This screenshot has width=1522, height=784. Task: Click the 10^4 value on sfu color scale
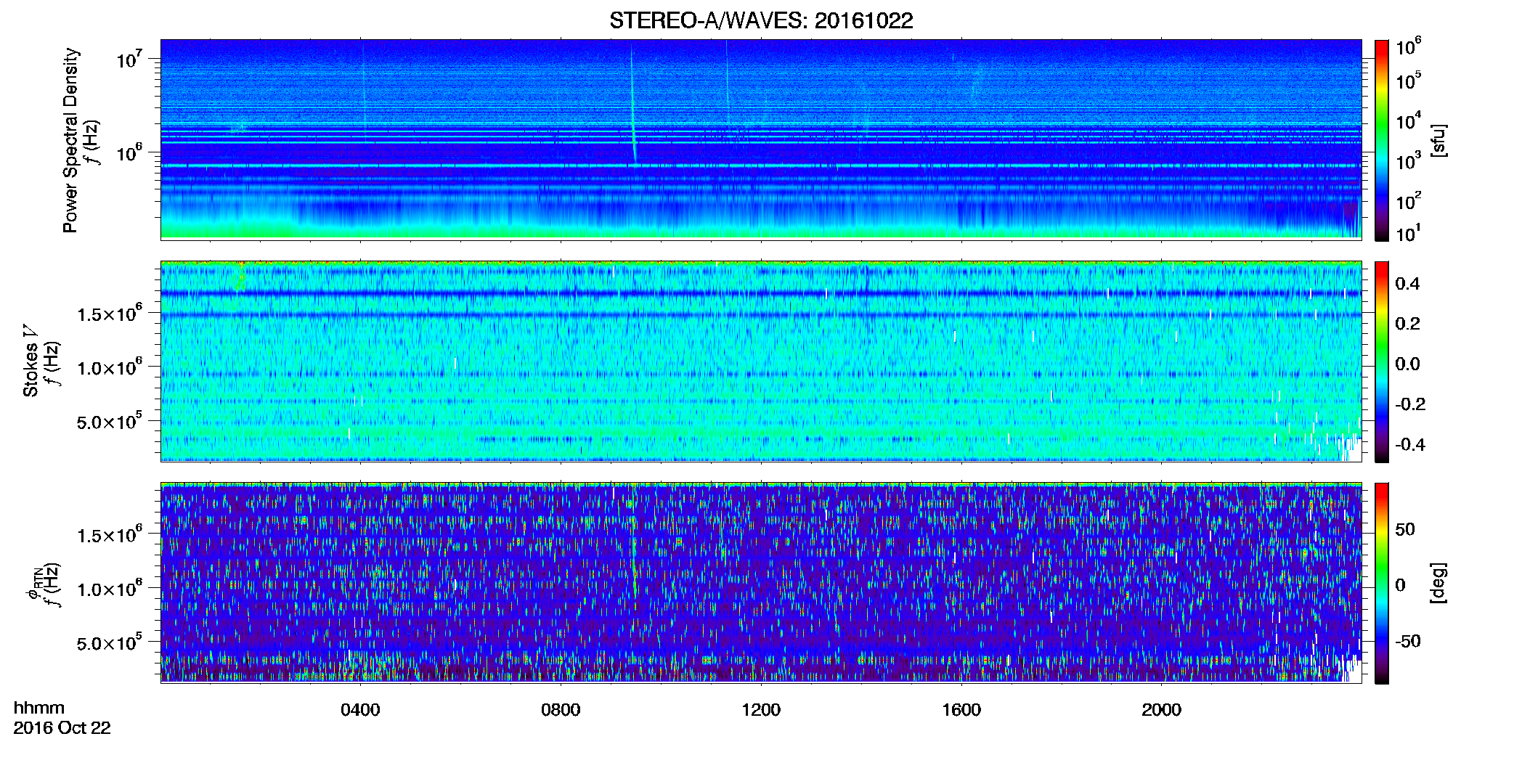(x=1408, y=121)
